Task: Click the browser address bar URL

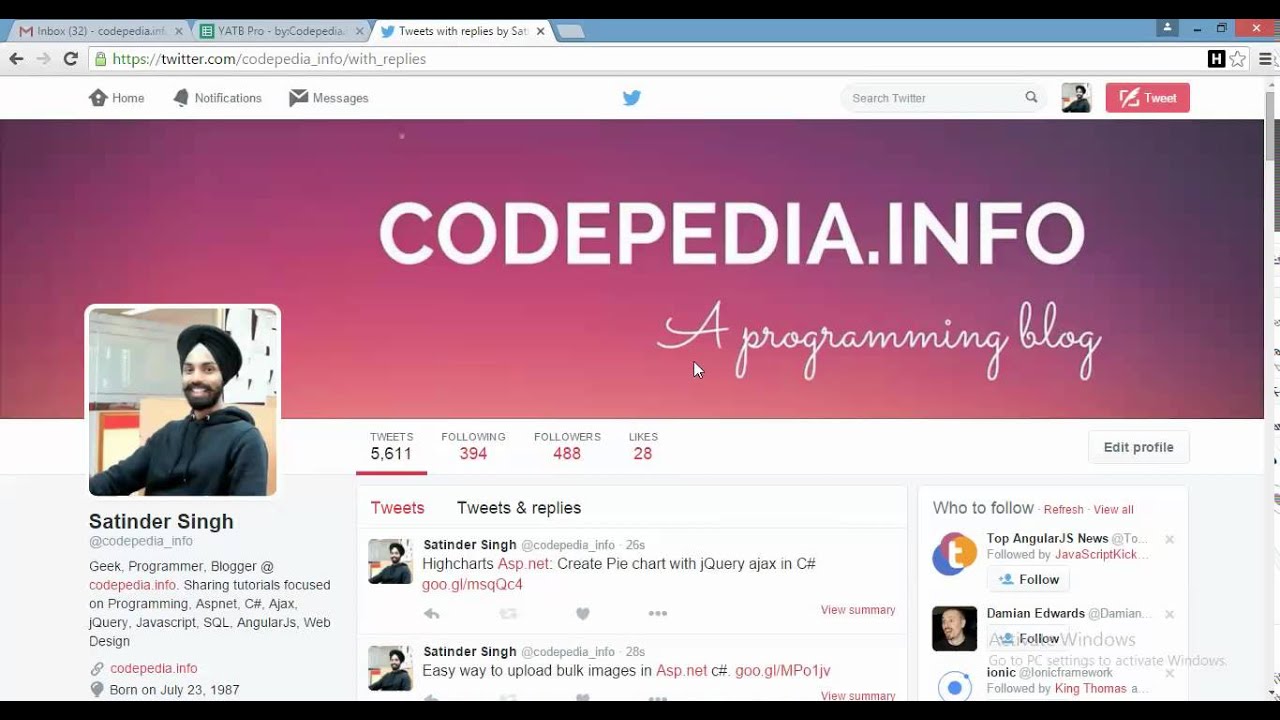Action: pos(269,59)
